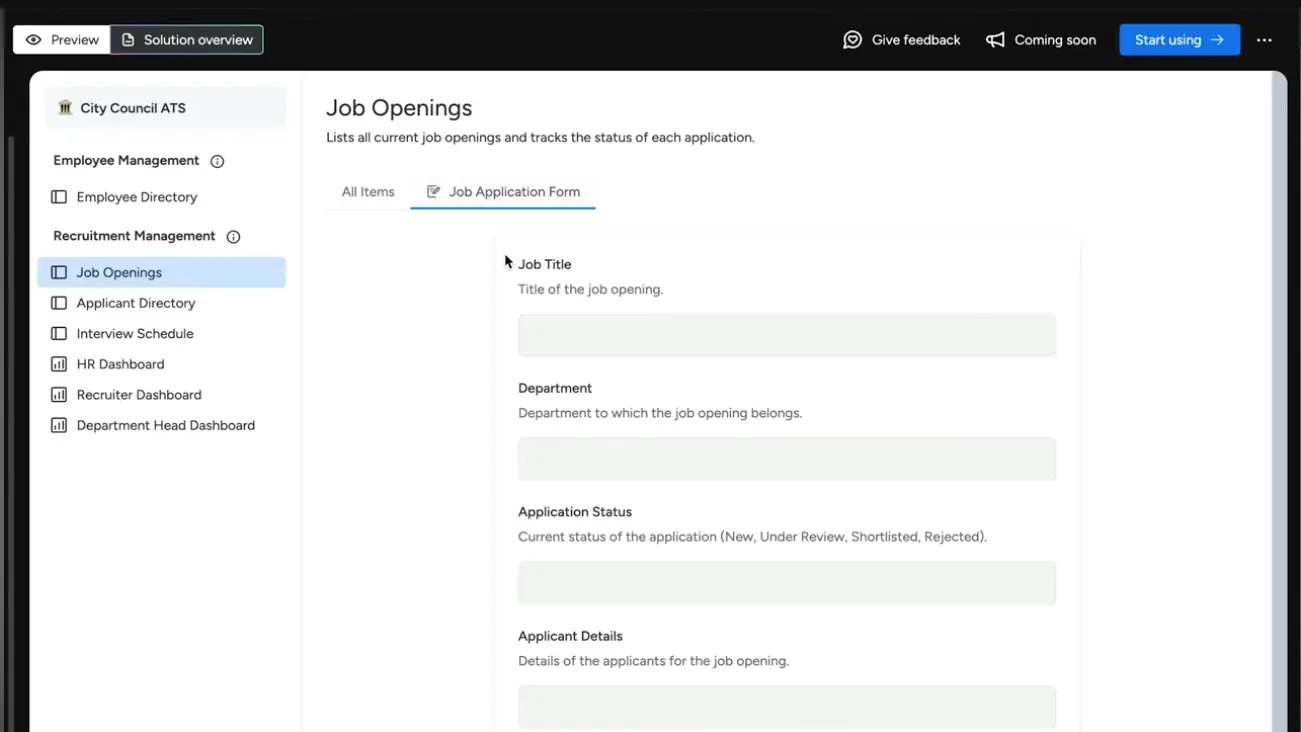Click the info icon beside Recruitment Management

click(233, 236)
